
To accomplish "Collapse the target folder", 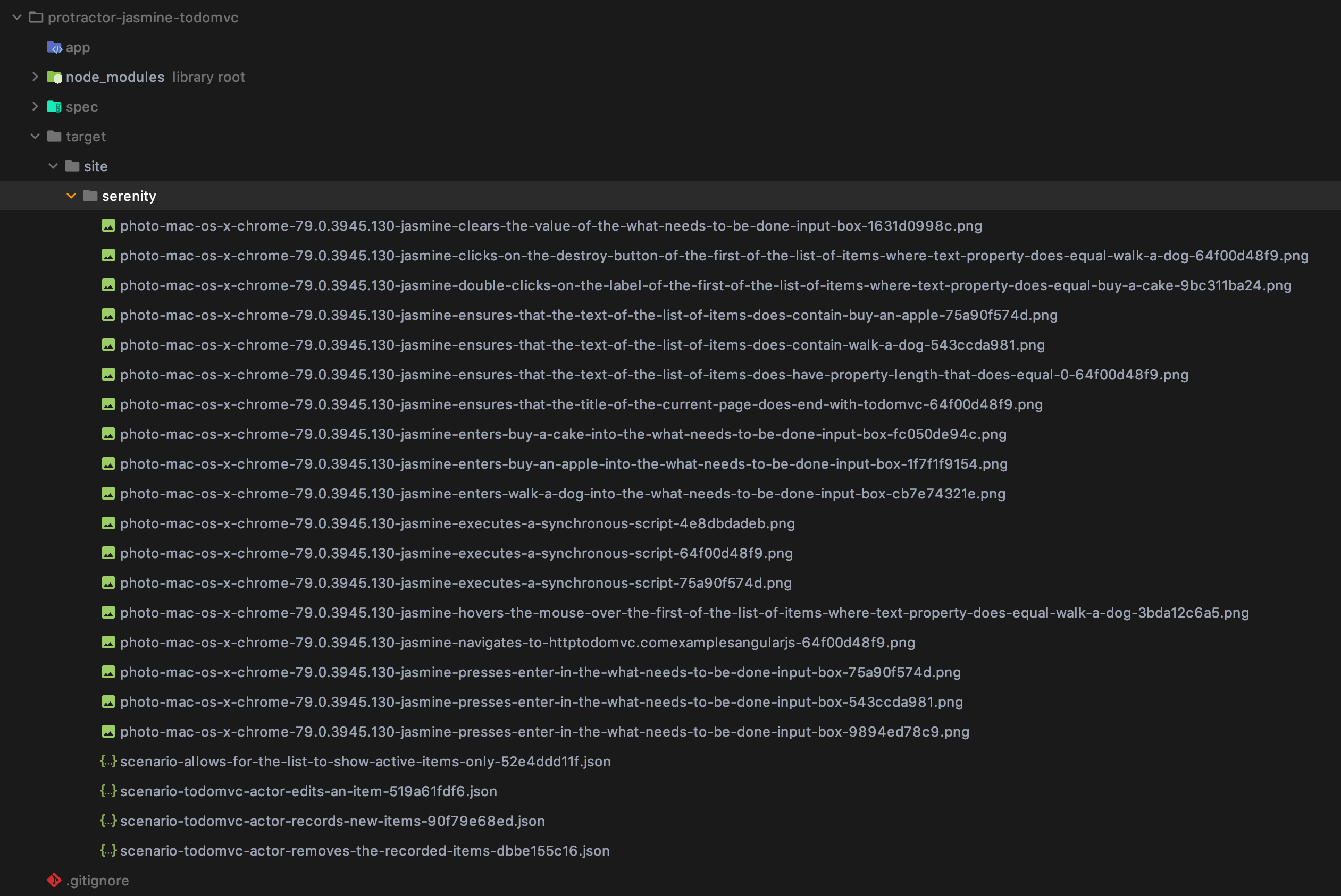I will [x=35, y=136].
